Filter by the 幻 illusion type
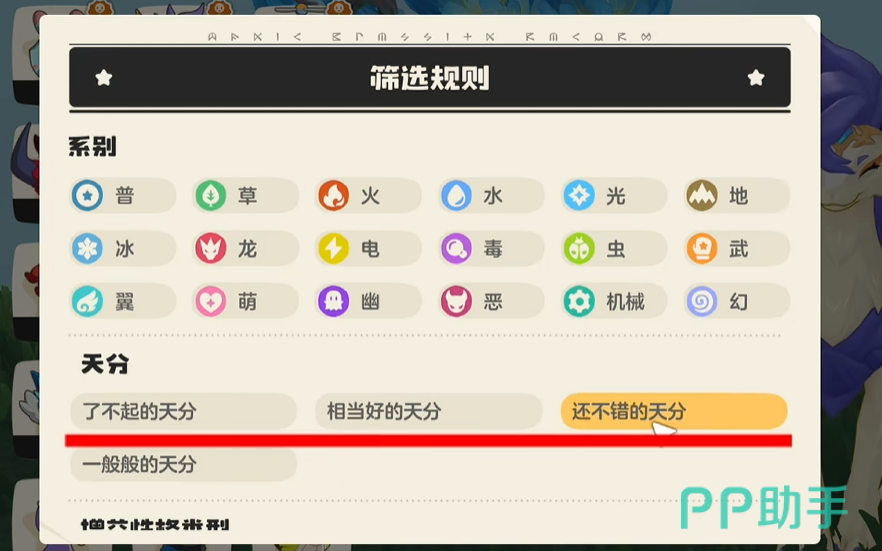Viewport: 882px width, 551px height. click(x=737, y=301)
